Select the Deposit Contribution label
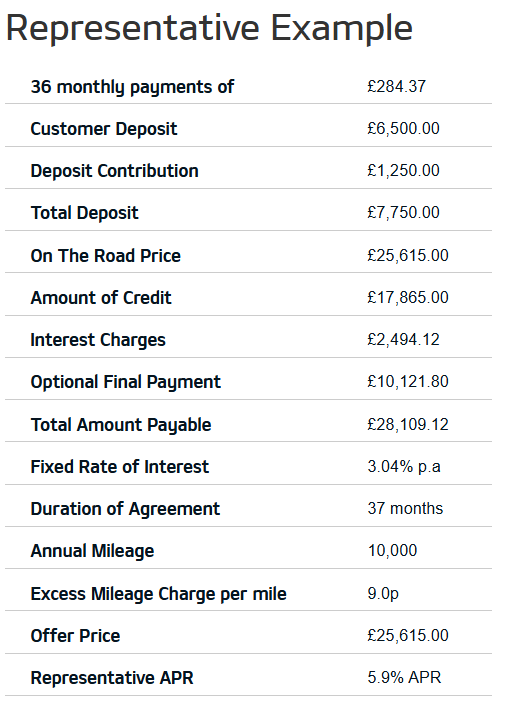The width and height of the screenshot is (525, 702). [114, 171]
